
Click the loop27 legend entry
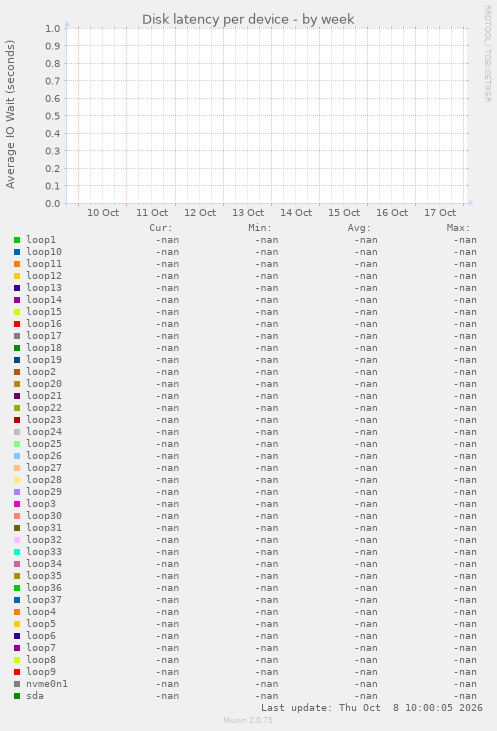[x=44, y=468]
